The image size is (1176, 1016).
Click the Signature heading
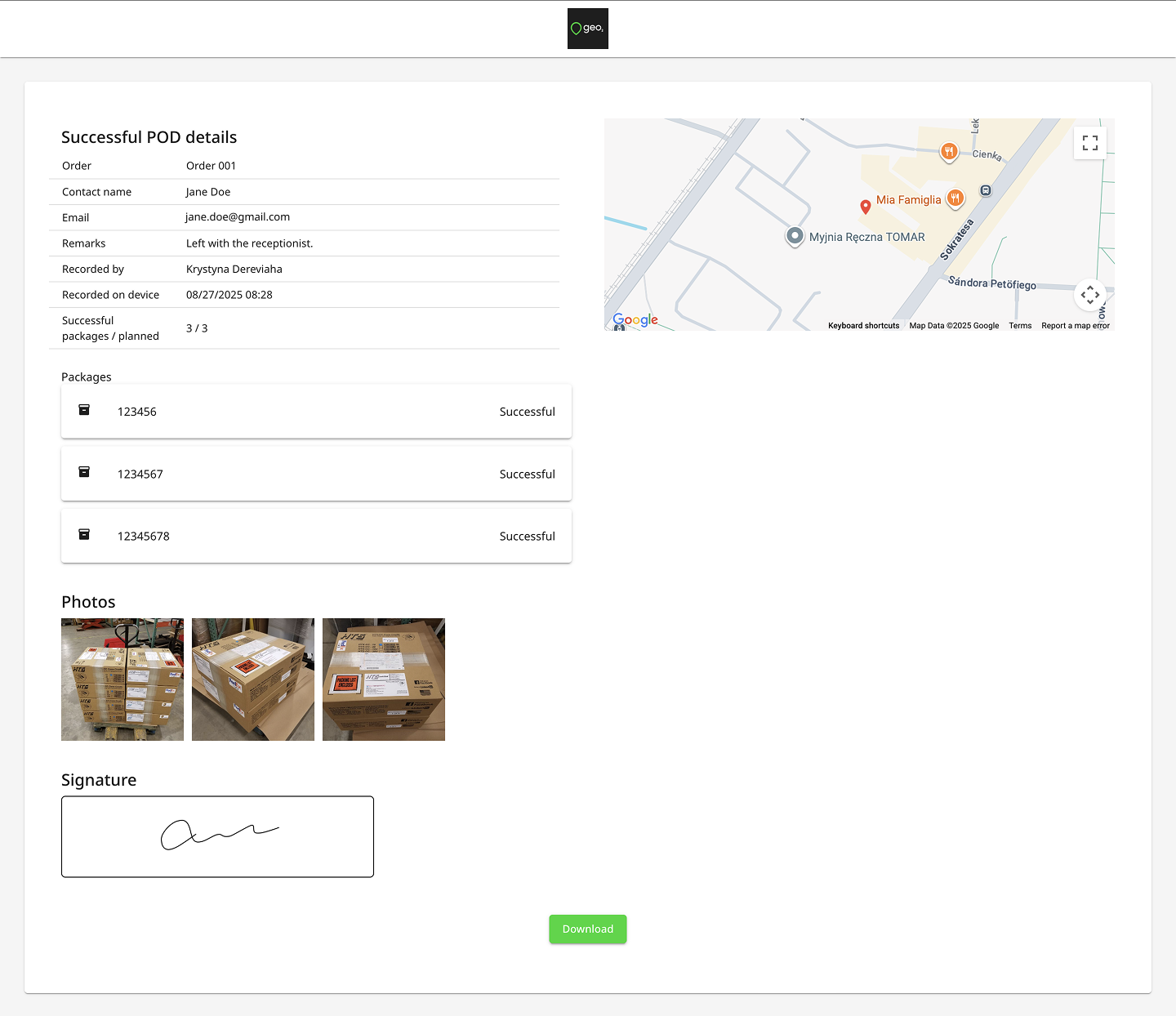click(99, 780)
